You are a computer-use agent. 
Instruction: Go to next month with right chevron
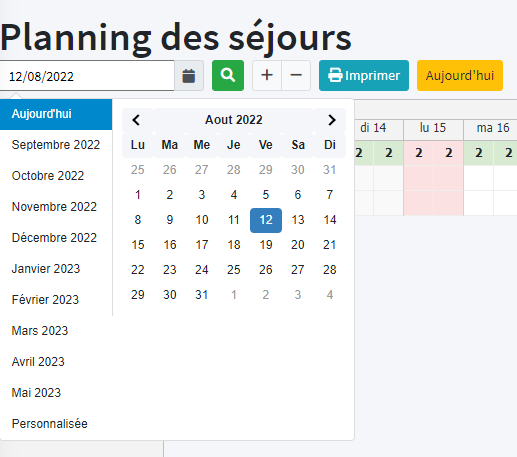pos(330,120)
